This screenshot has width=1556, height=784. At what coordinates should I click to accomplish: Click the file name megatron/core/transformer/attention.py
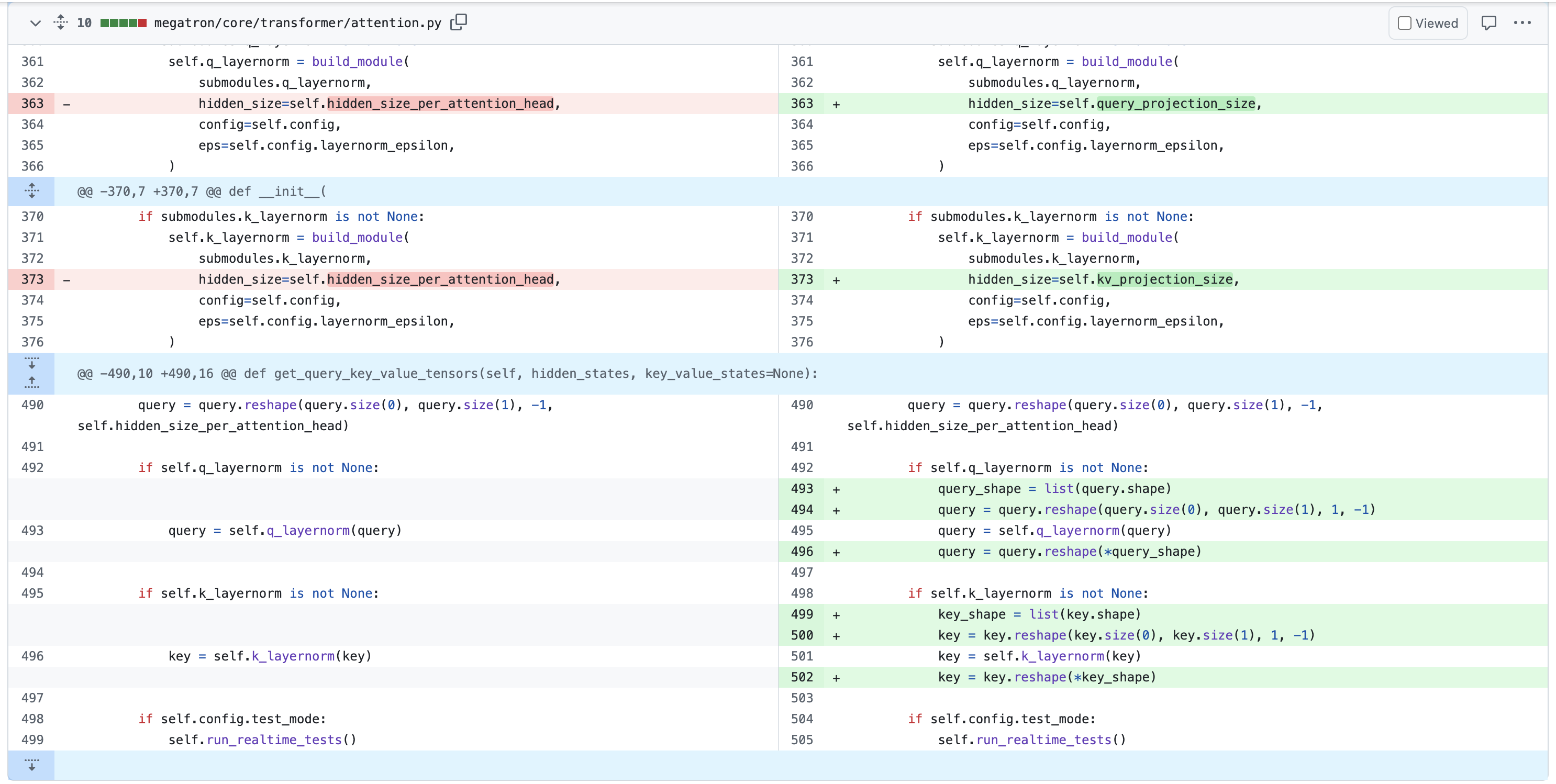click(298, 23)
